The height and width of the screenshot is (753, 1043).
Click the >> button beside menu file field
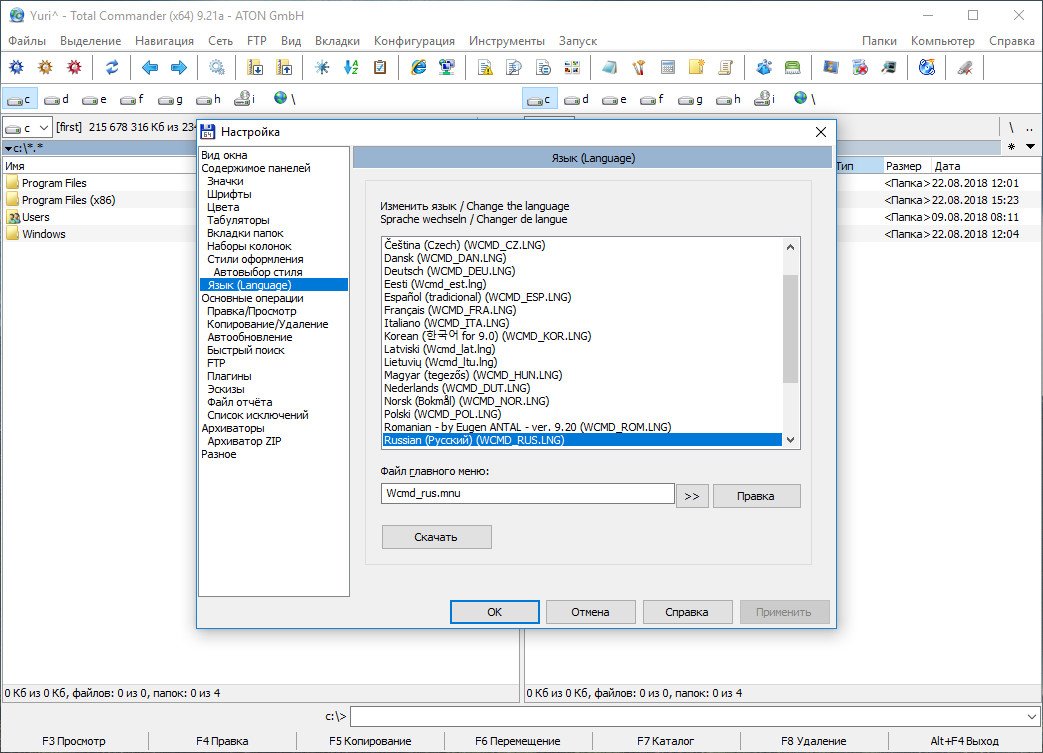point(691,495)
